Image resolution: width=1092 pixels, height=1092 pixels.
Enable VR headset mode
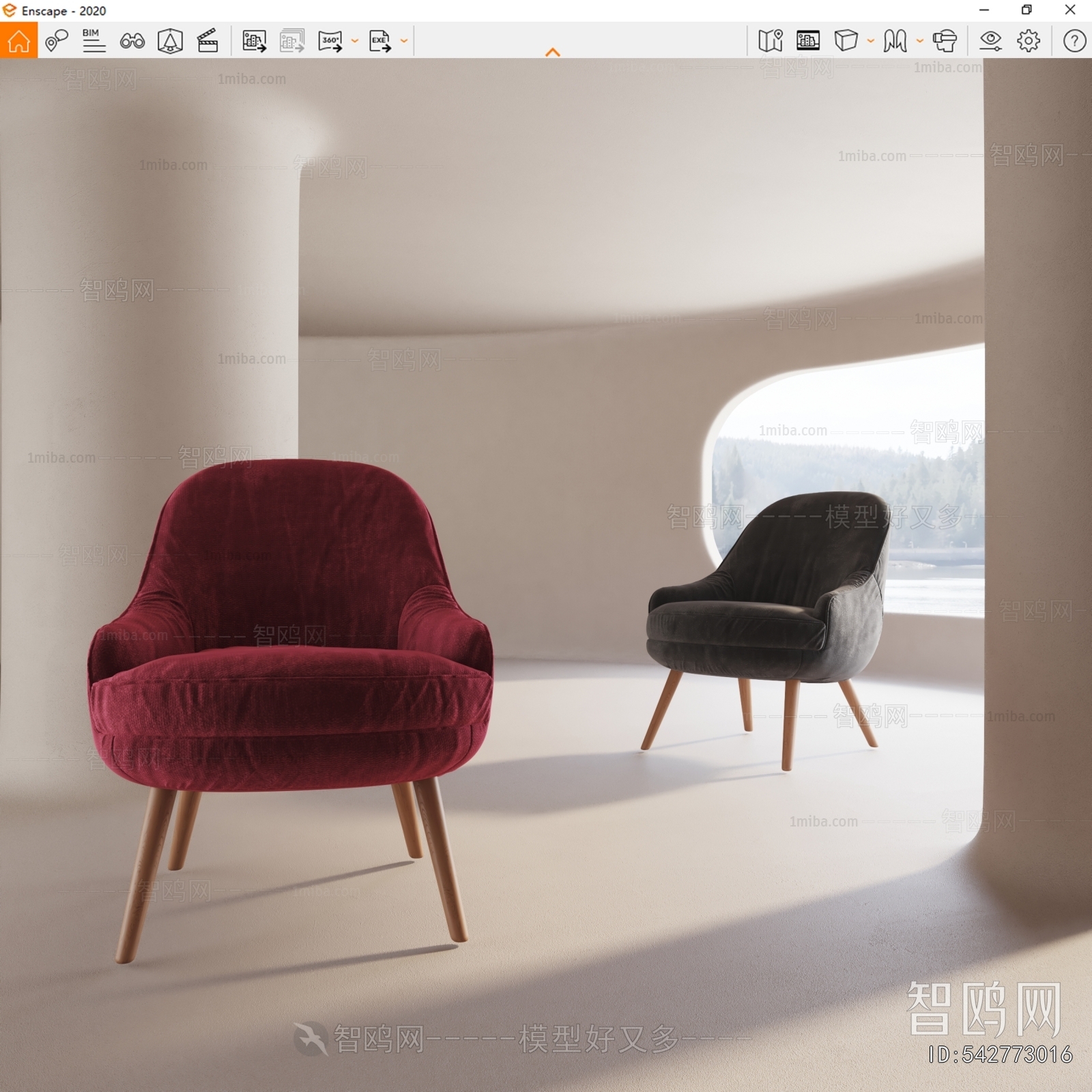[x=945, y=41]
